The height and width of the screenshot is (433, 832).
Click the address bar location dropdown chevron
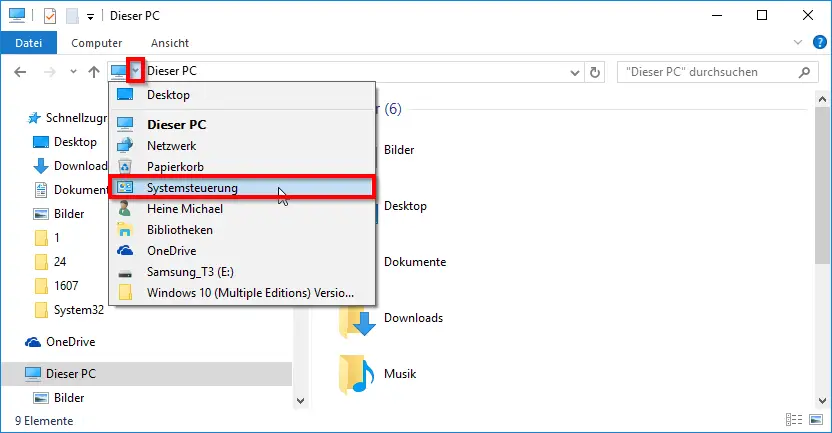coord(135,71)
